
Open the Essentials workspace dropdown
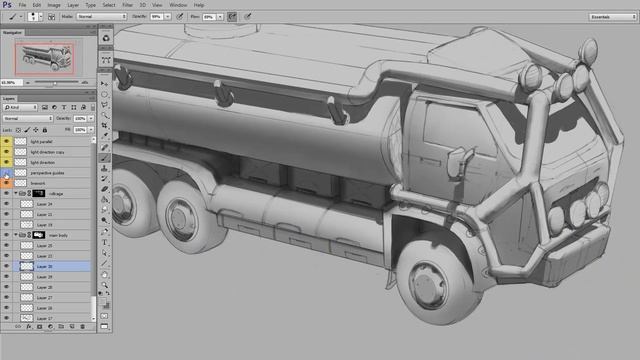613,17
